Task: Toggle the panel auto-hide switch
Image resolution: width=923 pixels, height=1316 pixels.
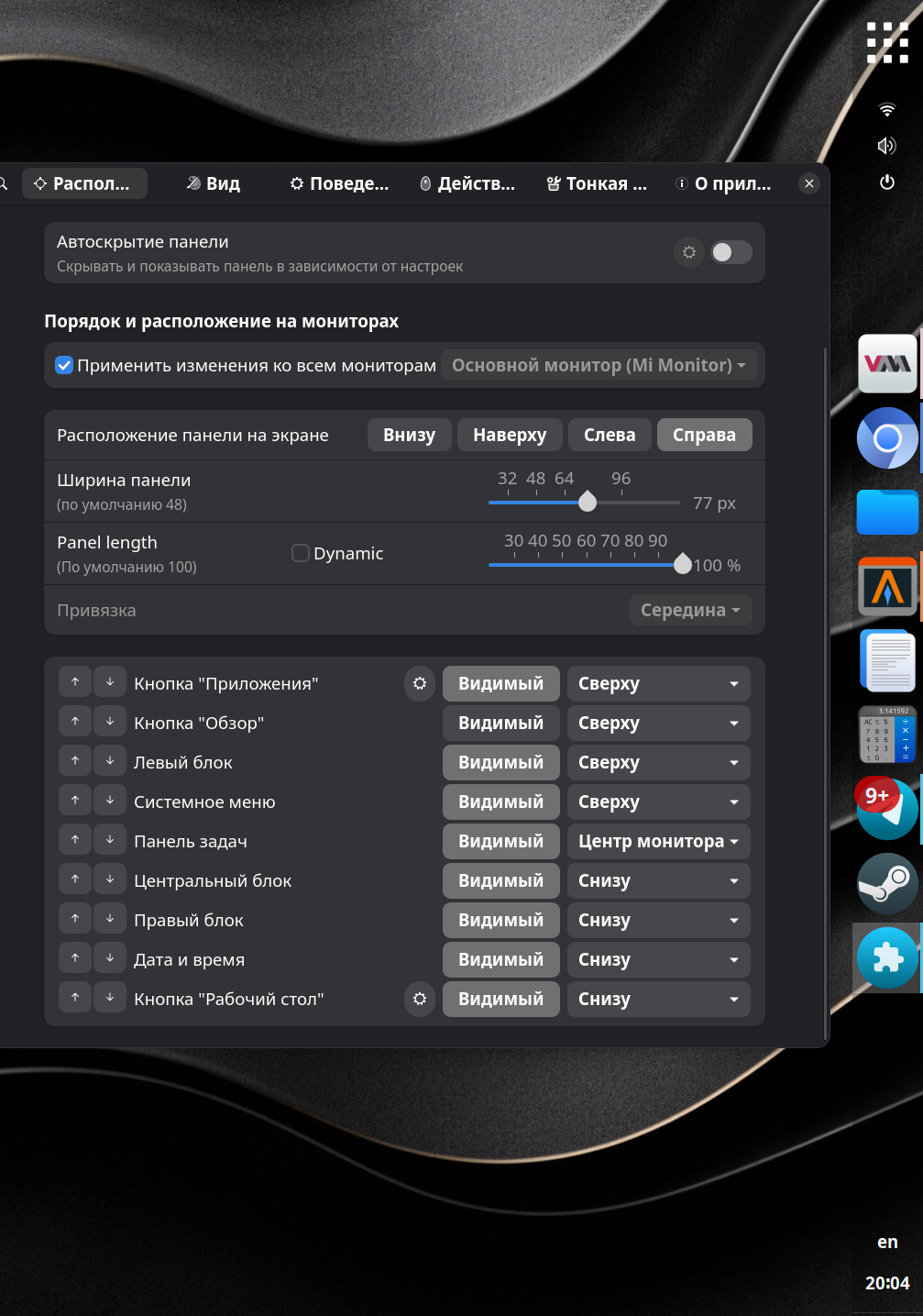Action: (x=731, y=252)
